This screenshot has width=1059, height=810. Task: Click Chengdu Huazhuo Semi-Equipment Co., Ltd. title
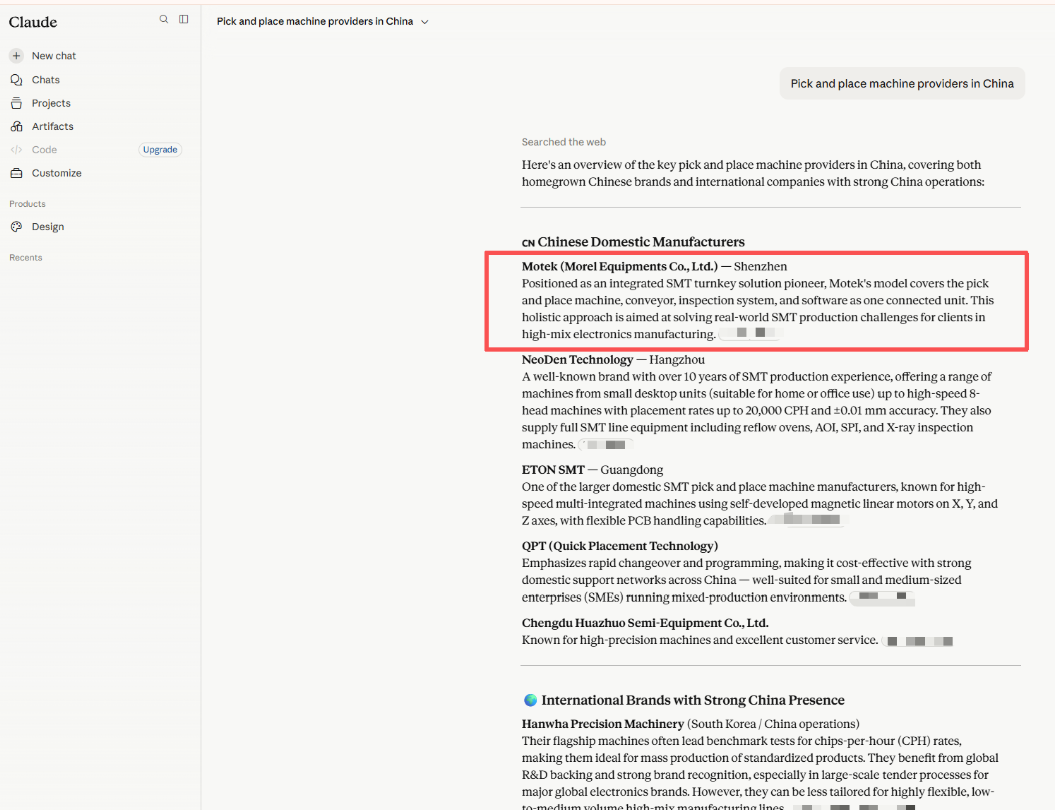(645, 623)
